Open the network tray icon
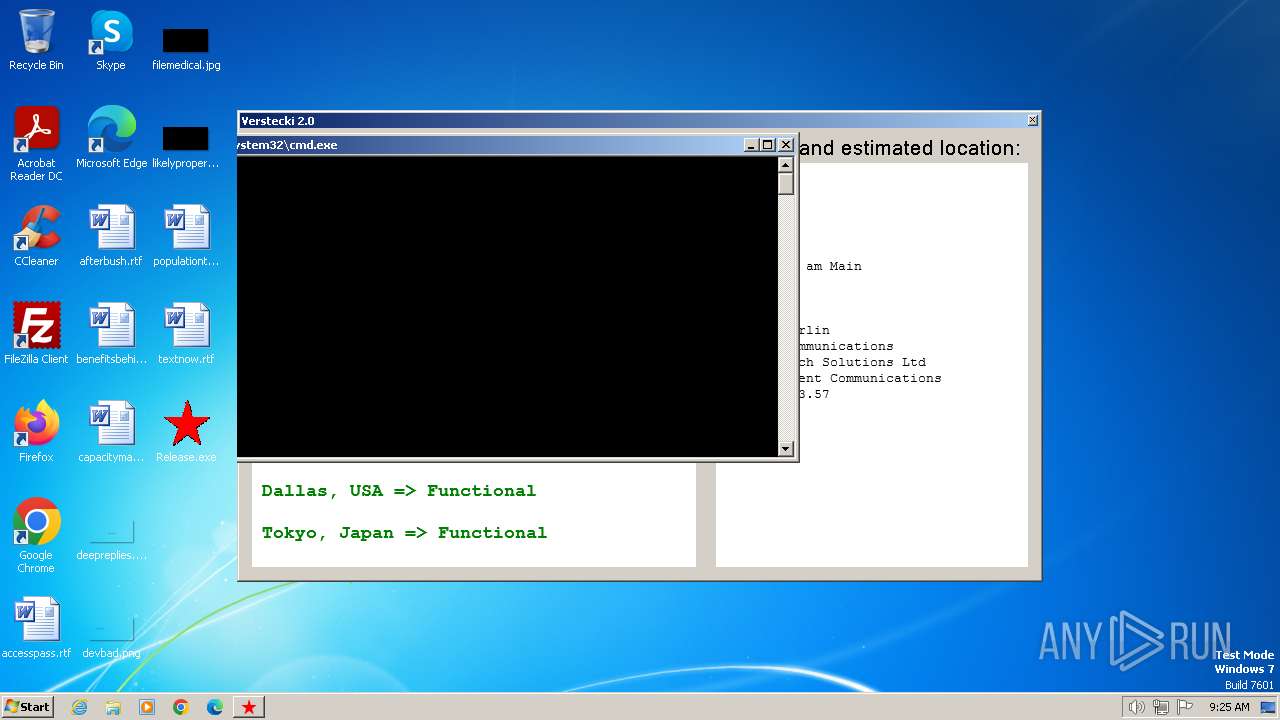This screenshot has height=720, width=1280. [x=1160, y=707]
